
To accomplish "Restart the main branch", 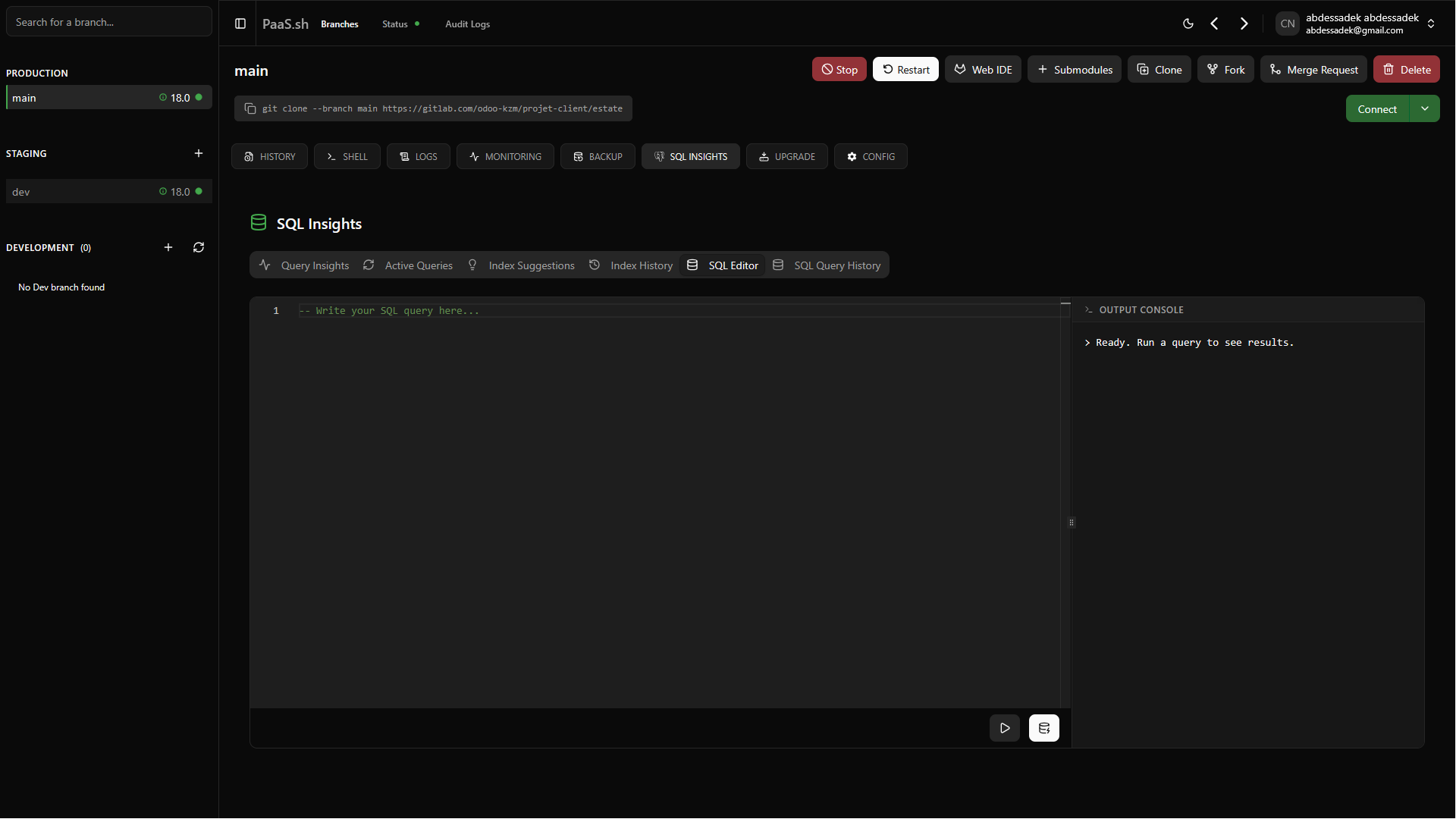I will tap(905, 69).
